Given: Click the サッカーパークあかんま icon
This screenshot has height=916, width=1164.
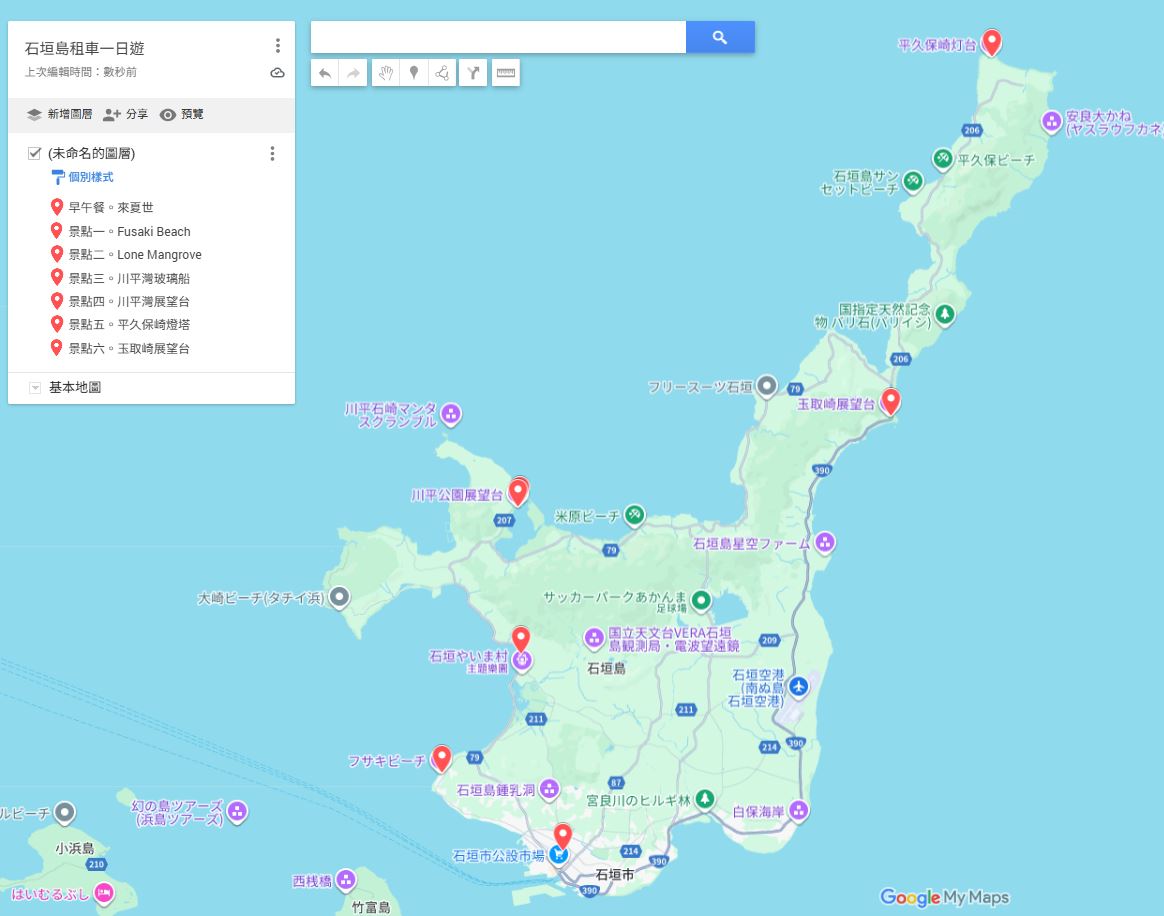Looking at the screenshot, I should [701, 600].
